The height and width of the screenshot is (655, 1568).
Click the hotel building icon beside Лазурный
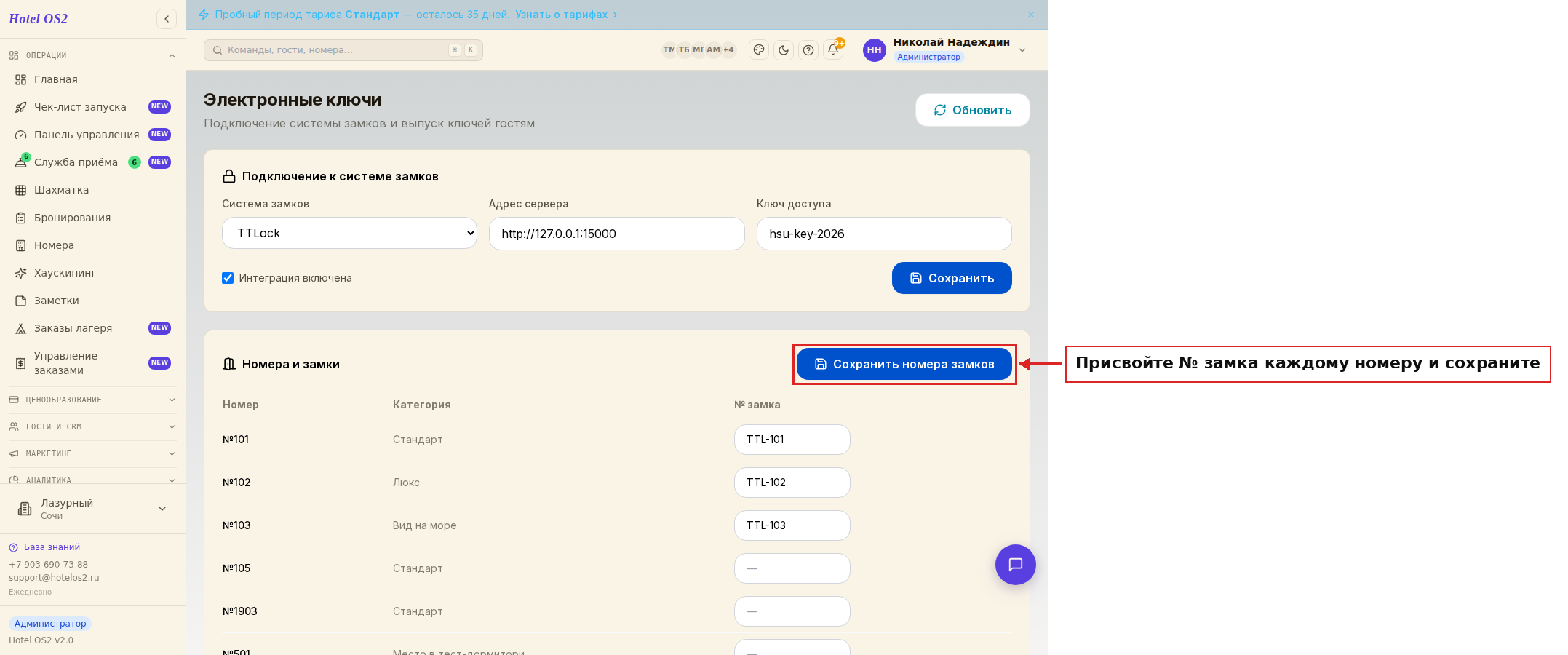(25, 509)
